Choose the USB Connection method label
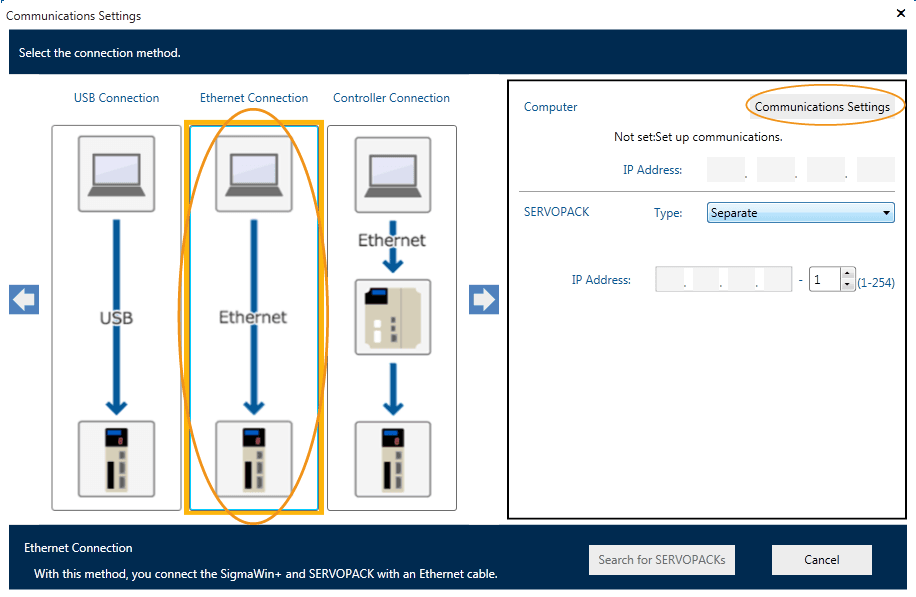 116,98
